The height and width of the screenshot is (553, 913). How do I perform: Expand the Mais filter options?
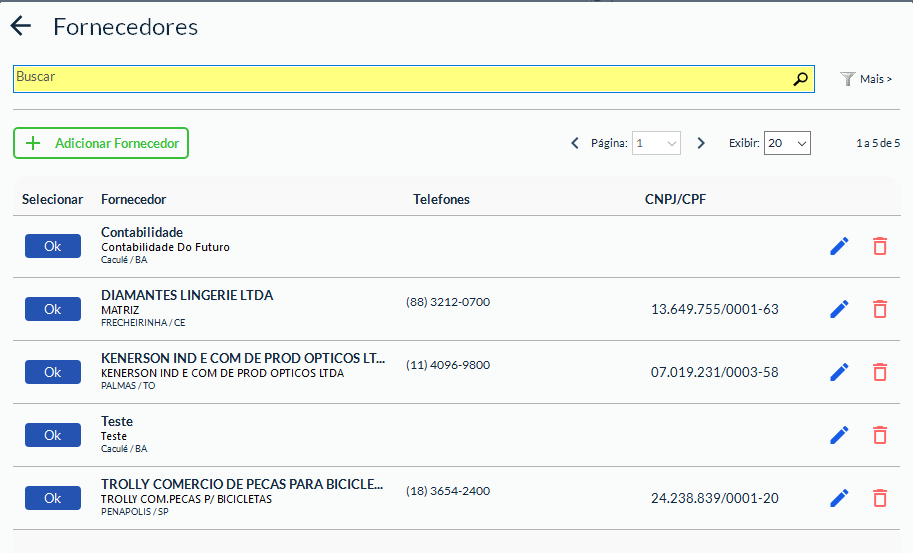click(x=866, y=79)
